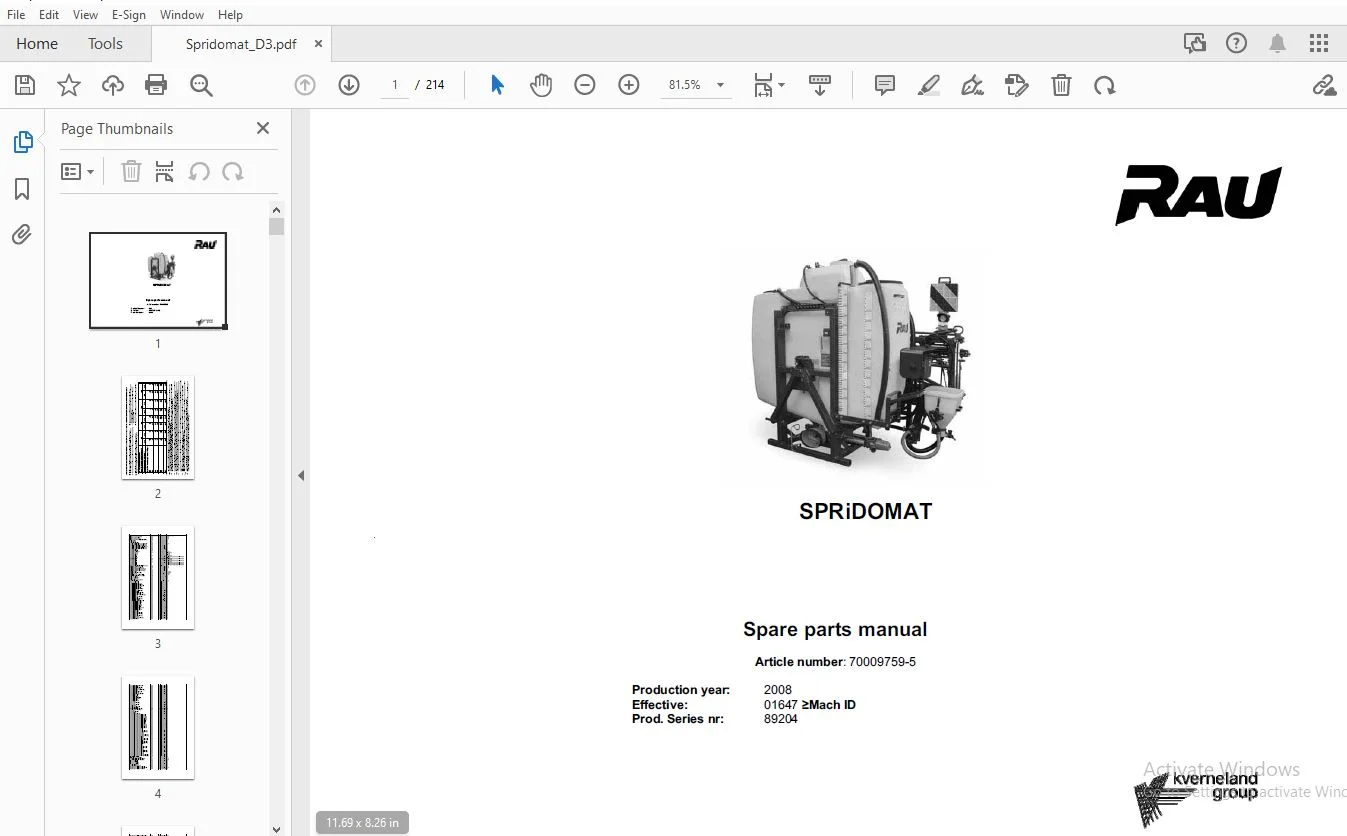Select the page 4 thumbnail
Image resolution: width=1347 pixels, height=836 pixels.
158,728
